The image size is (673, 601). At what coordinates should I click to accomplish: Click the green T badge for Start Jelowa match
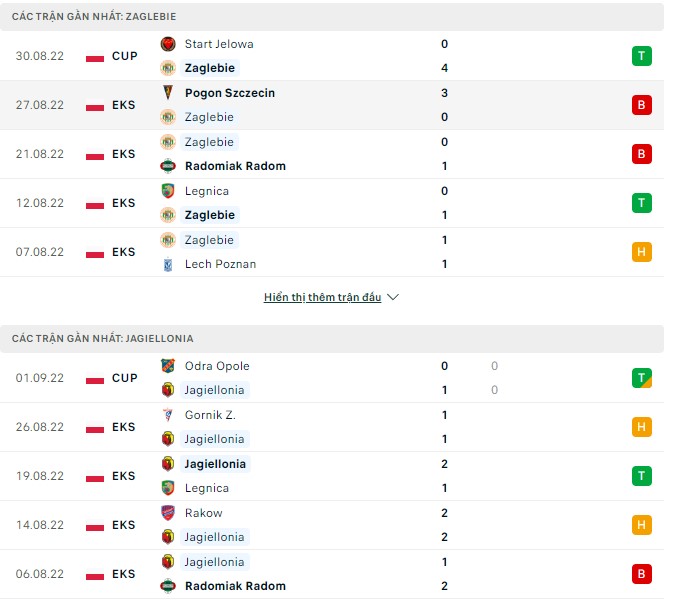coord(642,56)
